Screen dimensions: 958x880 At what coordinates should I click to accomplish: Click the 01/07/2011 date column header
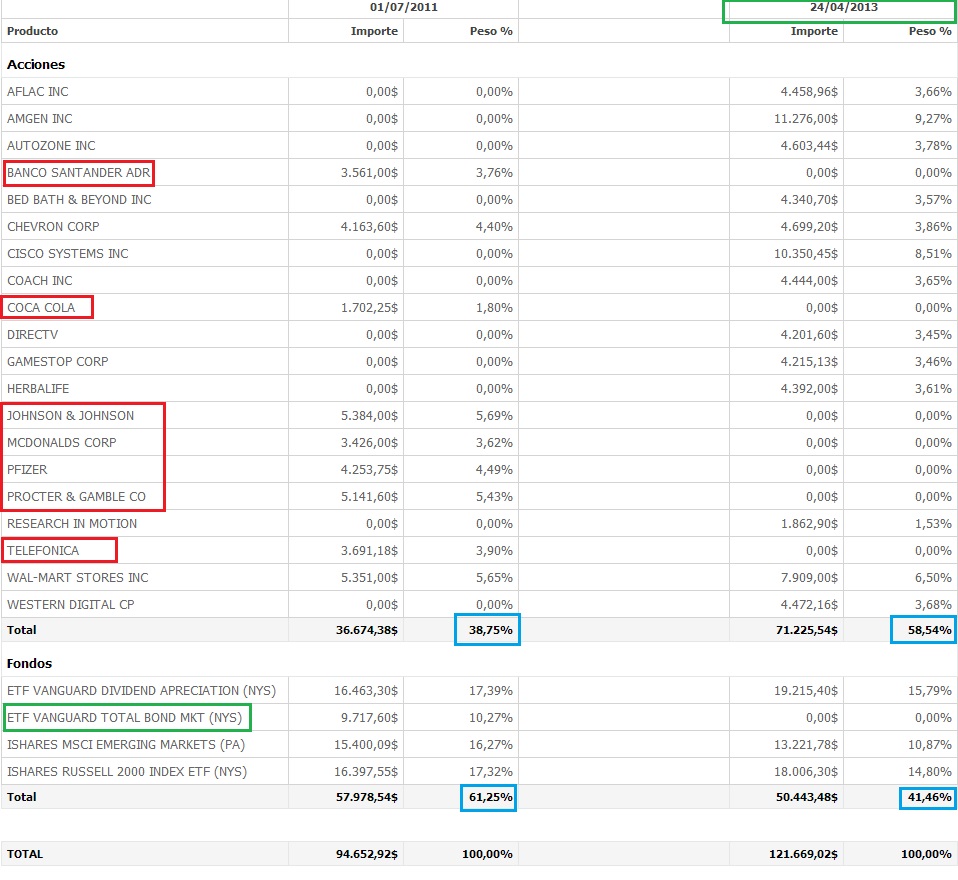(x=403, y=7)
